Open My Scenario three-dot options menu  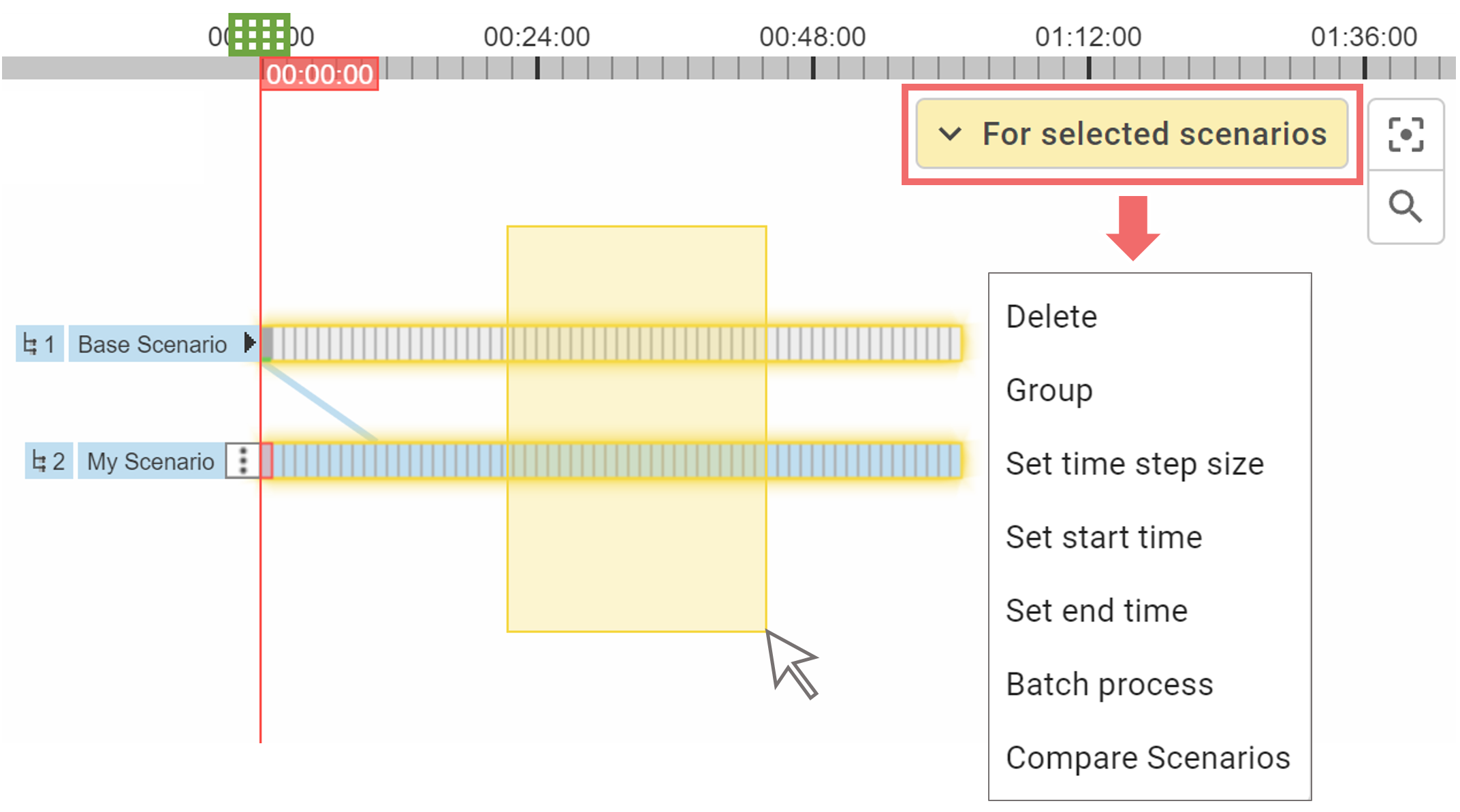(x=243, y=461)
